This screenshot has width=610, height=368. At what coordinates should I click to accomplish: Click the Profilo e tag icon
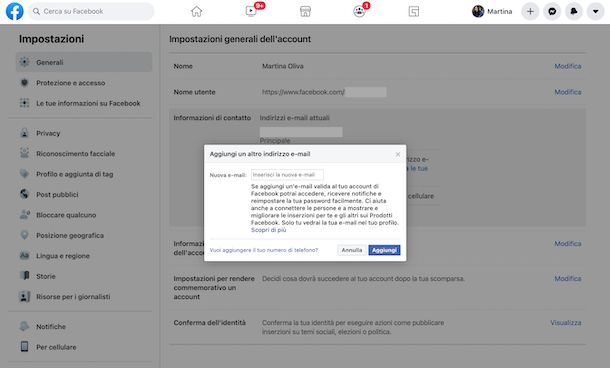tap(24, 173)
